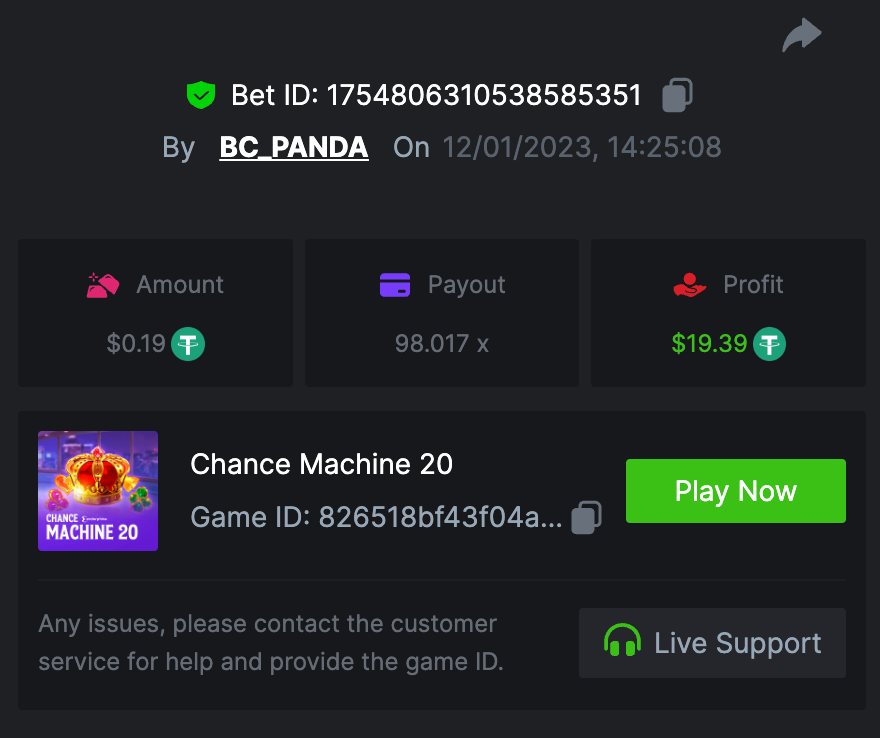Viewport: 880px width, 738px height.
Task: Open the BC_PANDA user profile
Action: tap(294, 148)
